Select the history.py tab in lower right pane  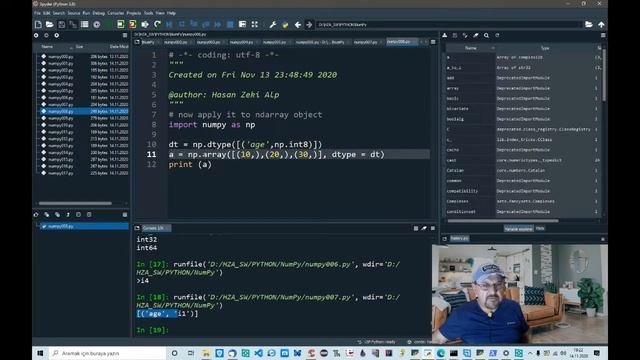pyautogui.click(x=460, y=238)
